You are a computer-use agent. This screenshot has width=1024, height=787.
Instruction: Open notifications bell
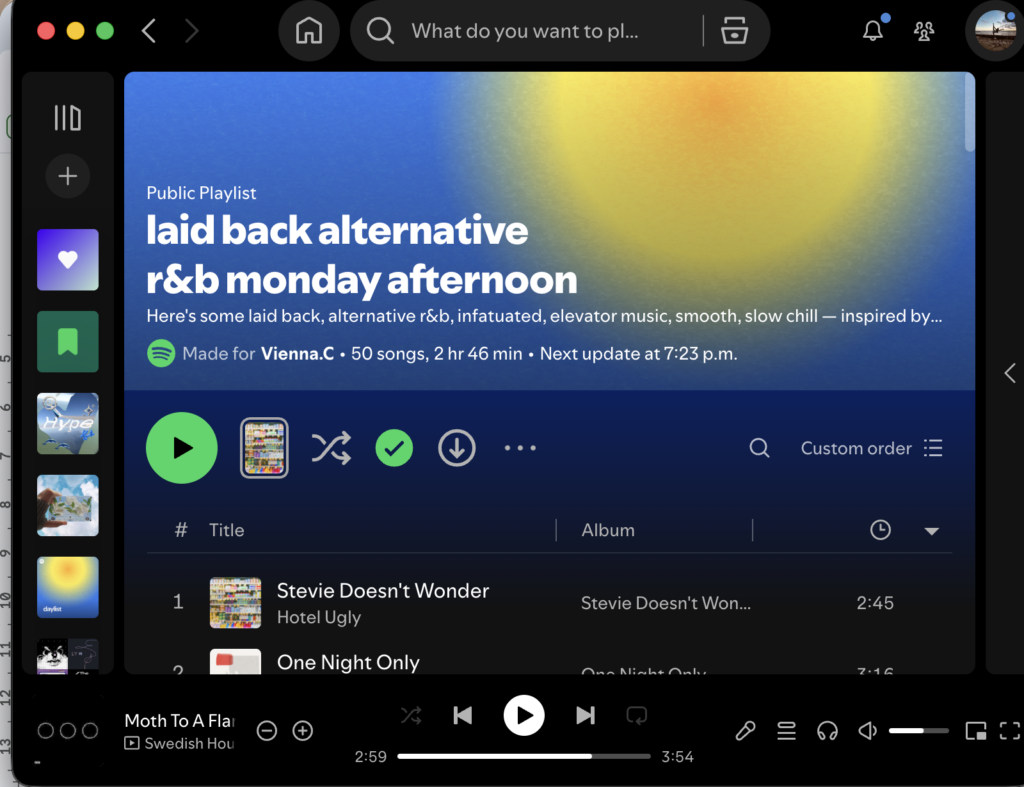pos(873,30)
